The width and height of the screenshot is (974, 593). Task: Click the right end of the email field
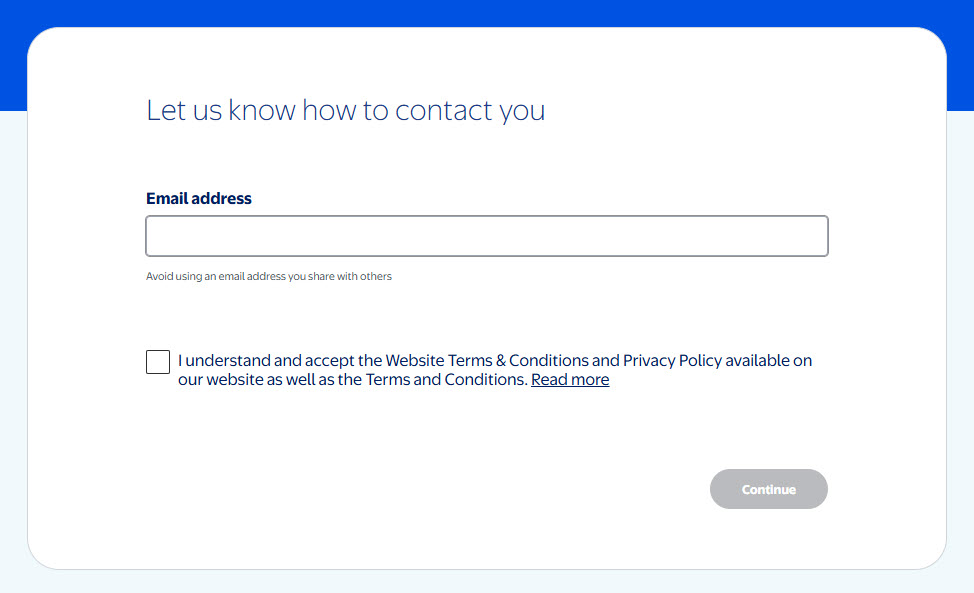pyautogui.click(x=810, y=236)
